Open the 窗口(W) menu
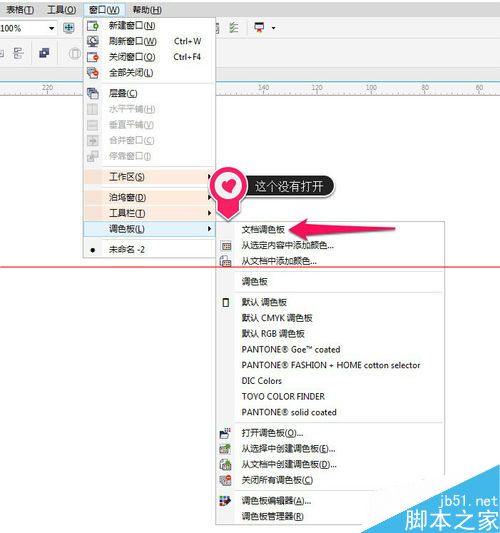The width and height of the screenshot is (500, 533). point(104,10)
